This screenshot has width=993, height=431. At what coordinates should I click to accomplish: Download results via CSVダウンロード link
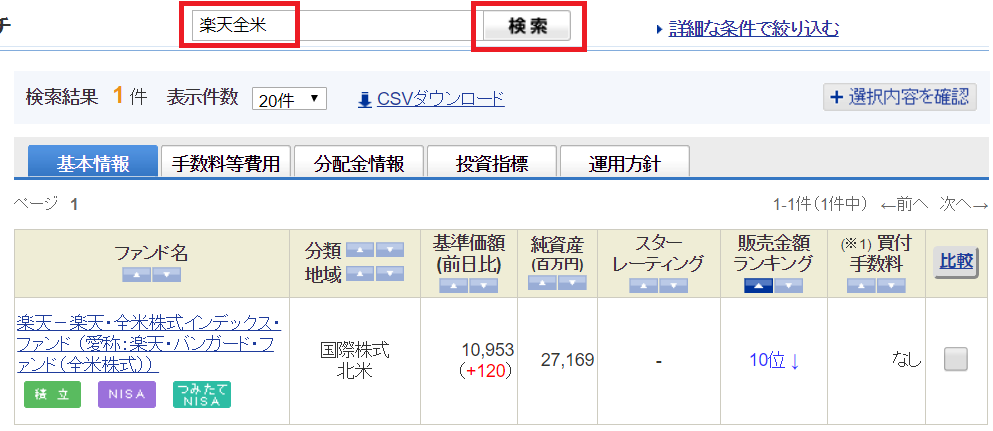click(441, 99)
